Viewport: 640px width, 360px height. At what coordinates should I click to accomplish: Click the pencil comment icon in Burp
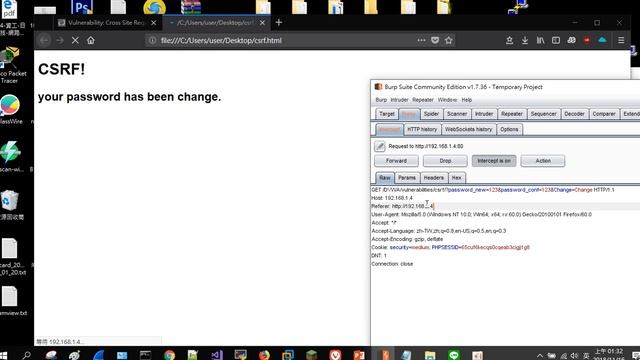click(x=380, y=146)
